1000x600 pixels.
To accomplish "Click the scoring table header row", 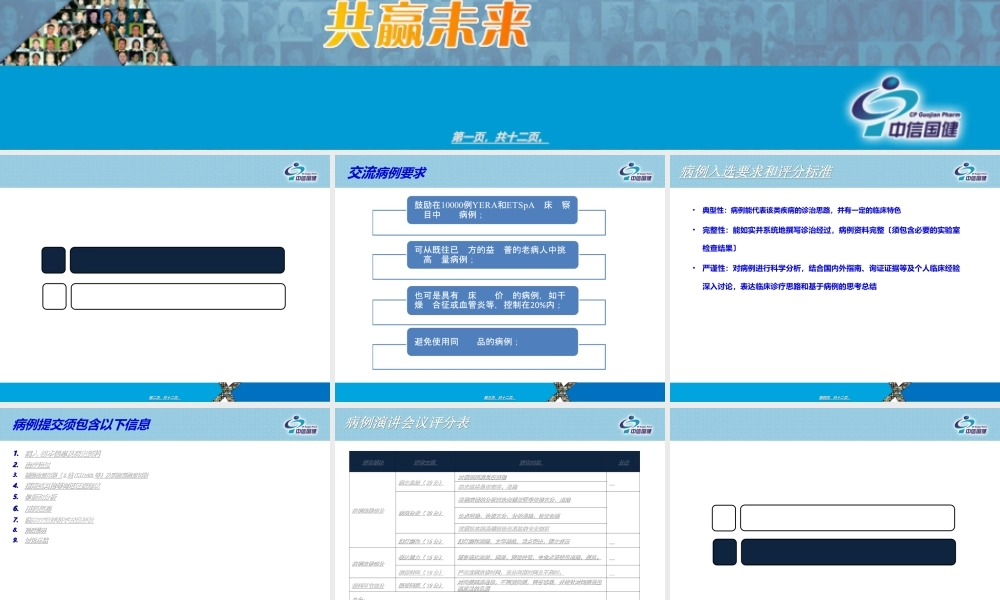I will (493, 461).
